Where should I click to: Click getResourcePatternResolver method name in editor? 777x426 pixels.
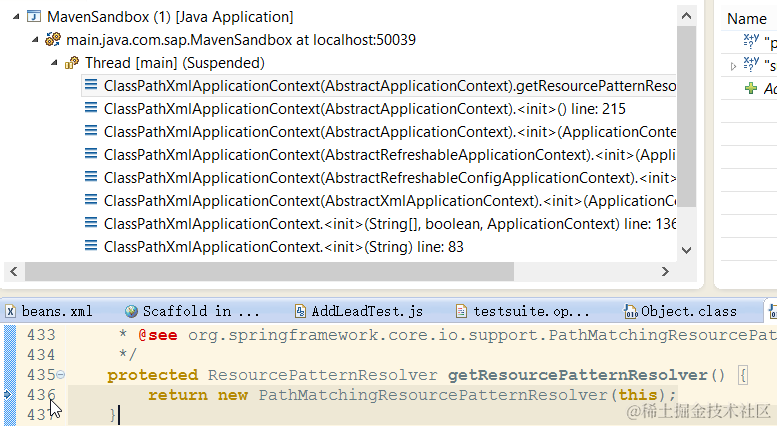click(578, 375)
